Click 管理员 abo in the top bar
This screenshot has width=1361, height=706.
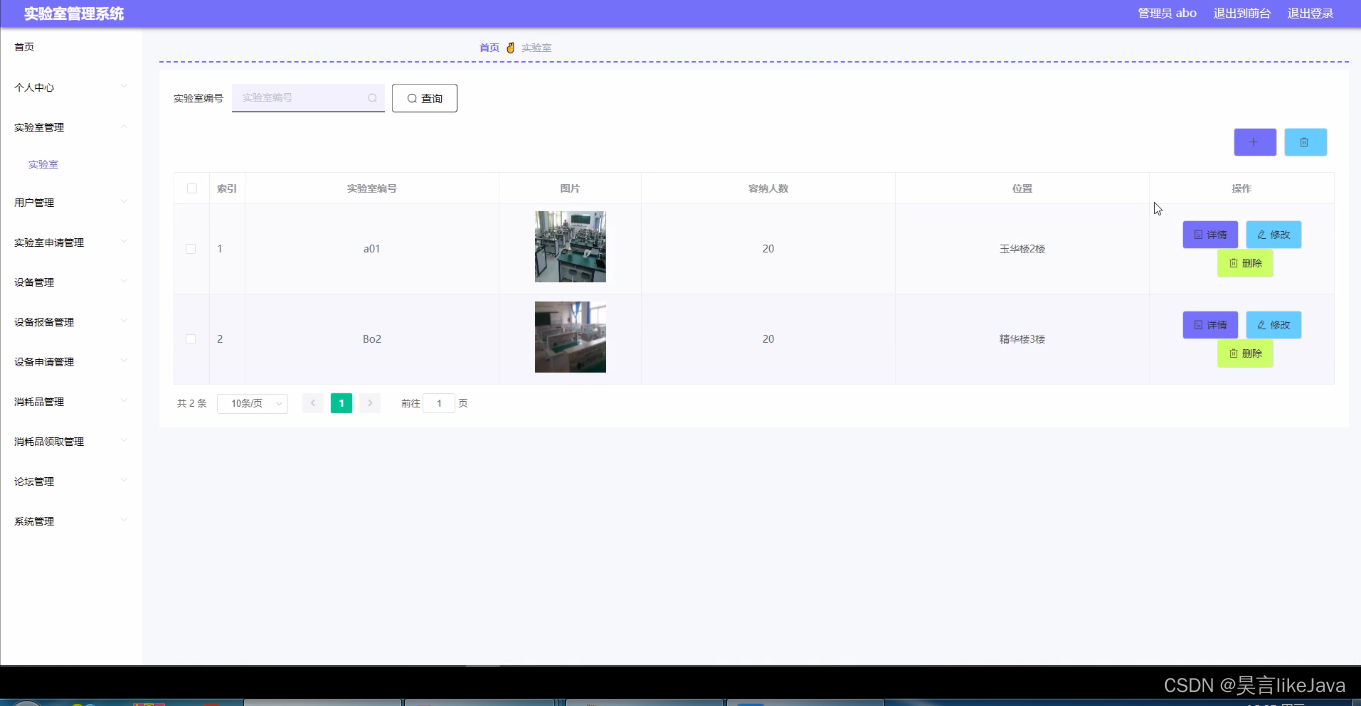[x=1167, y=14]
